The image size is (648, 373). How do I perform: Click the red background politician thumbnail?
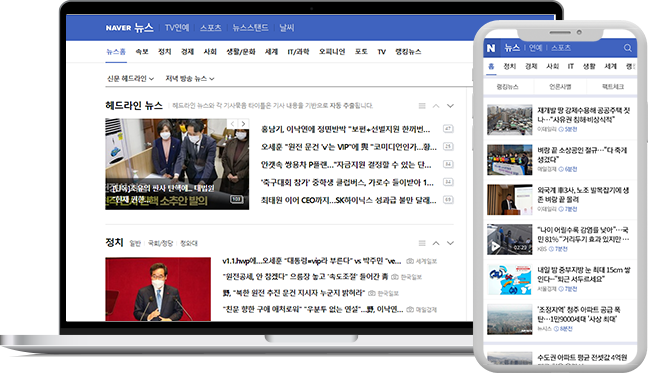[158, 289]
